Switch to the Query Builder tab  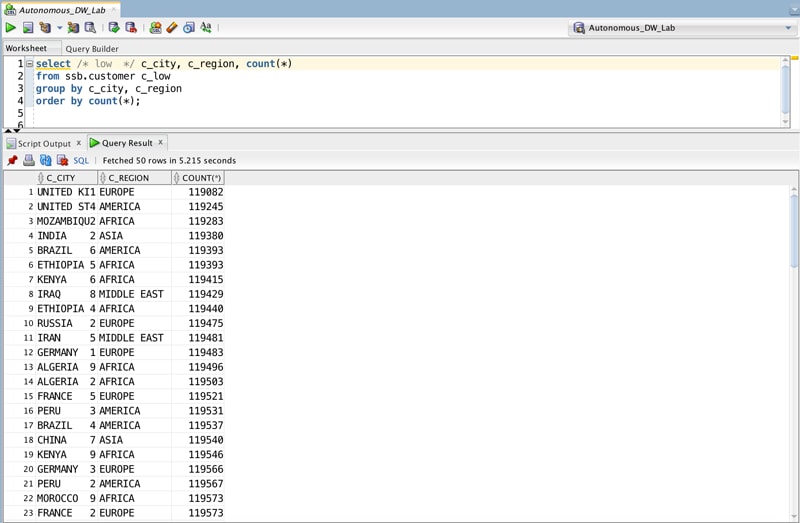coord(92,48)
